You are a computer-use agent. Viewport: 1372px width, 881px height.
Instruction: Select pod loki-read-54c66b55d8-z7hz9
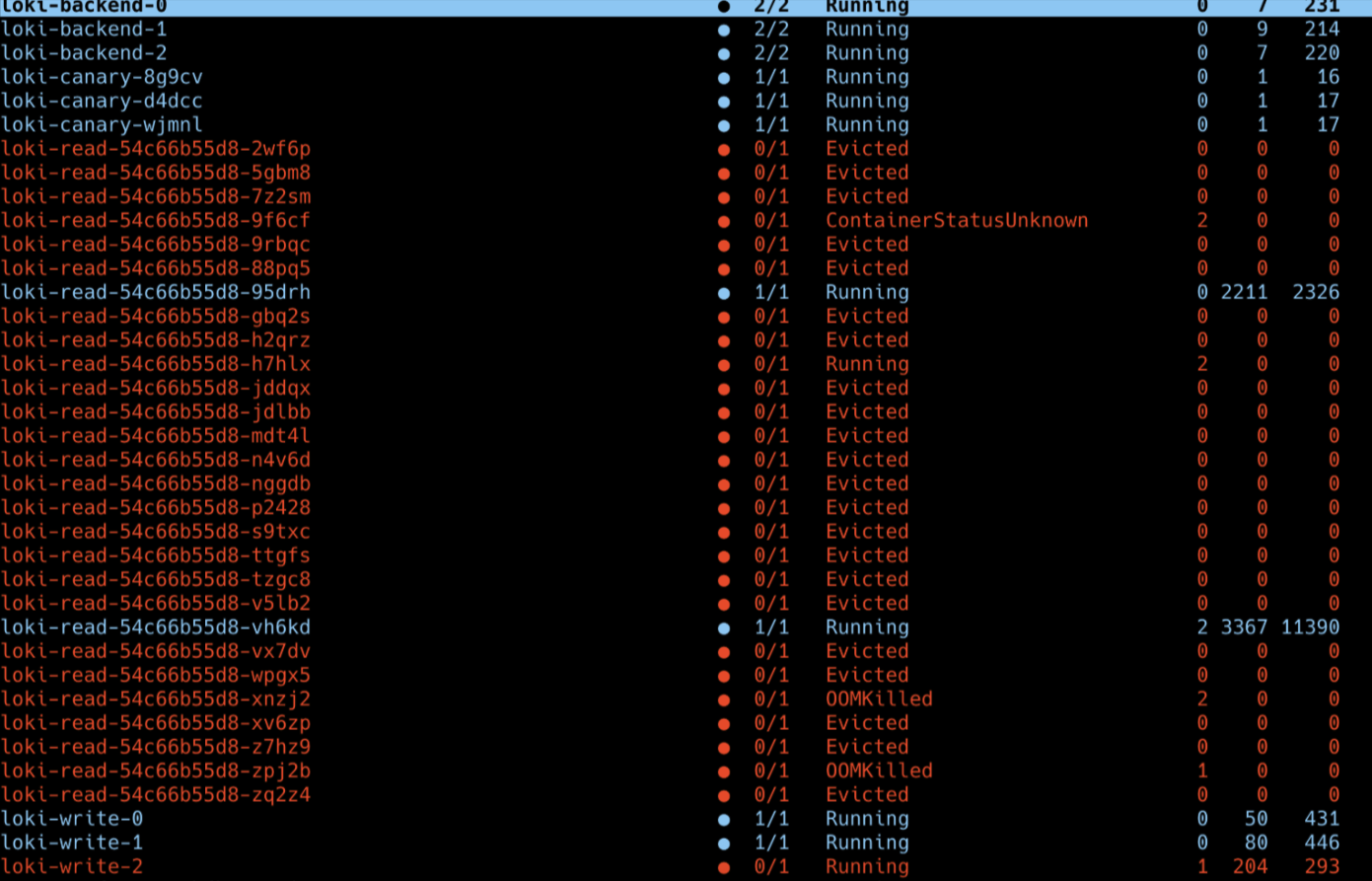click(x=156, y=747)
